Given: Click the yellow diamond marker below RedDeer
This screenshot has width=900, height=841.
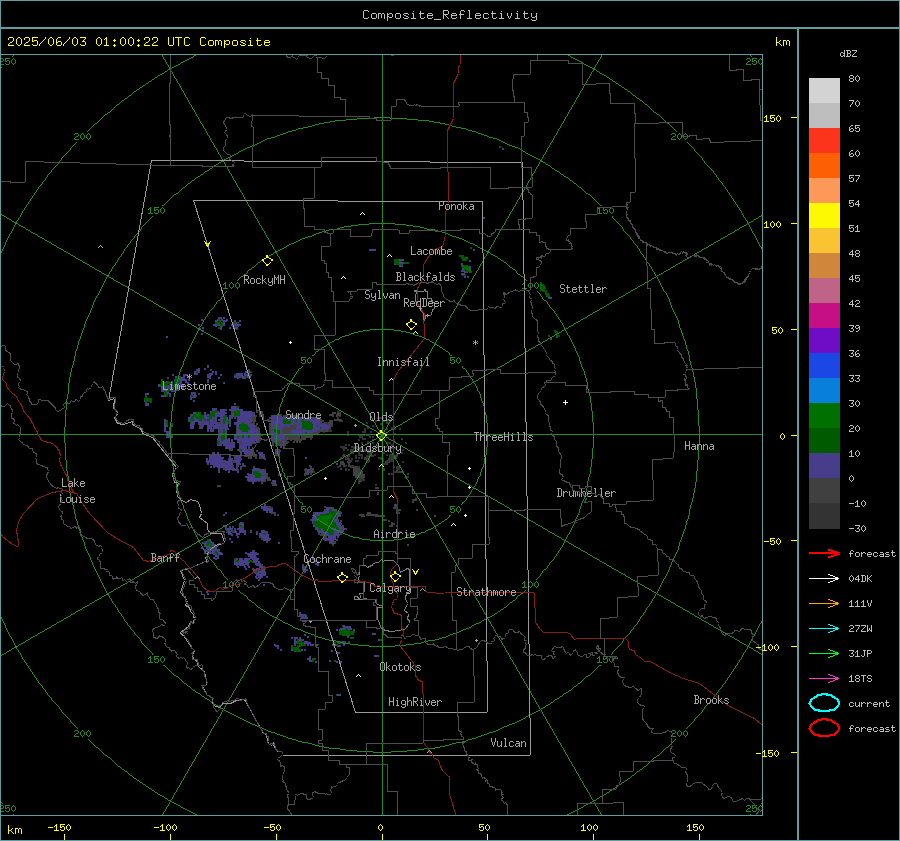Looking at the screenshot, I should point(411,325).
